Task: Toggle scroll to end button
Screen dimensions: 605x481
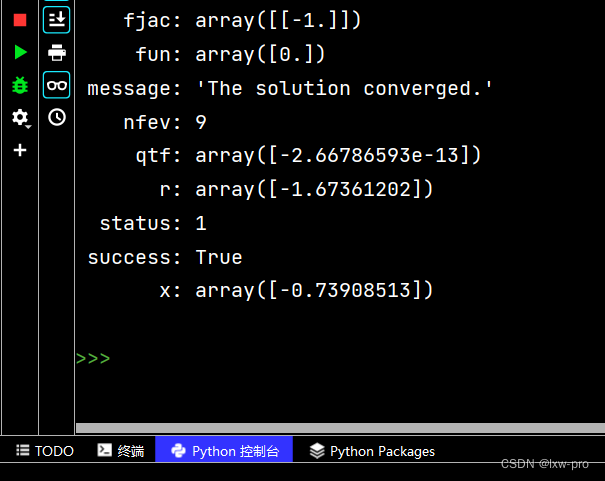Action: [57, 20]
